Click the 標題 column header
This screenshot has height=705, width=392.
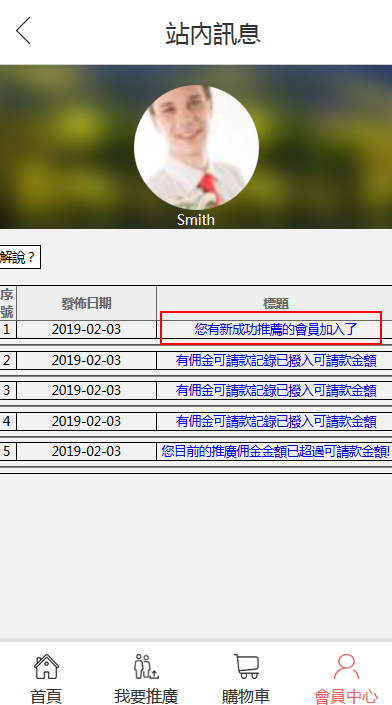pyautogui.click(x=275, y=304)
